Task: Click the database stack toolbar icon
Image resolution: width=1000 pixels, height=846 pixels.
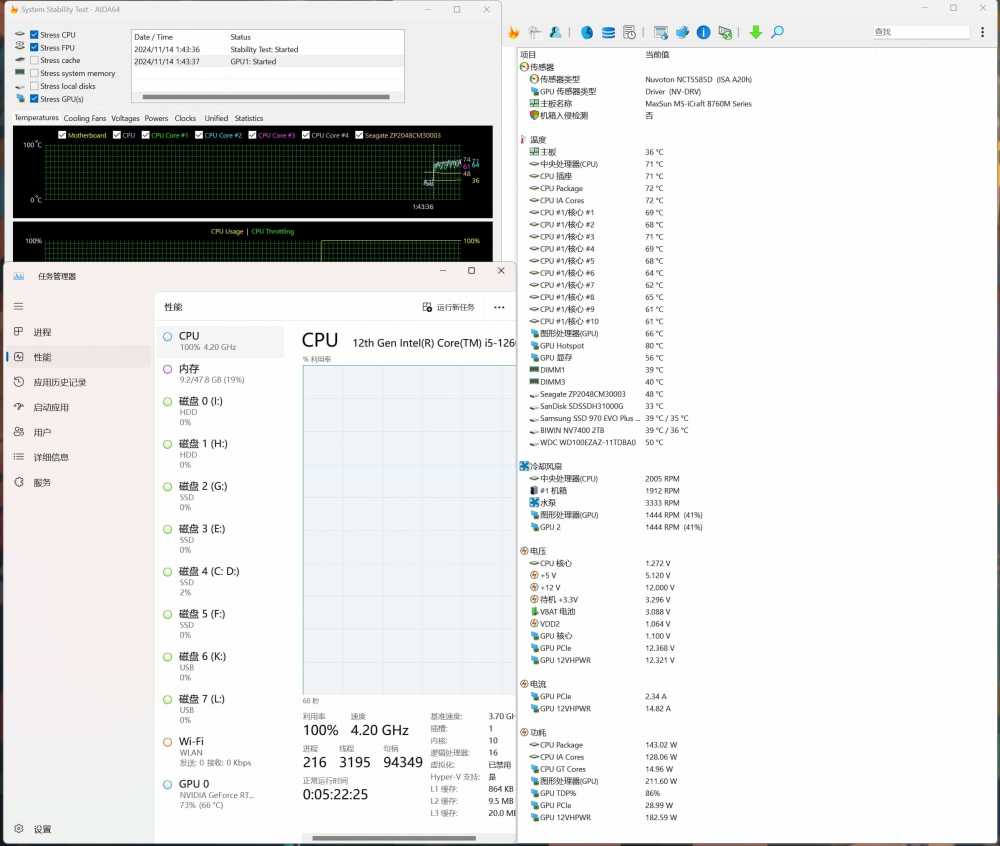Action: 608,33
